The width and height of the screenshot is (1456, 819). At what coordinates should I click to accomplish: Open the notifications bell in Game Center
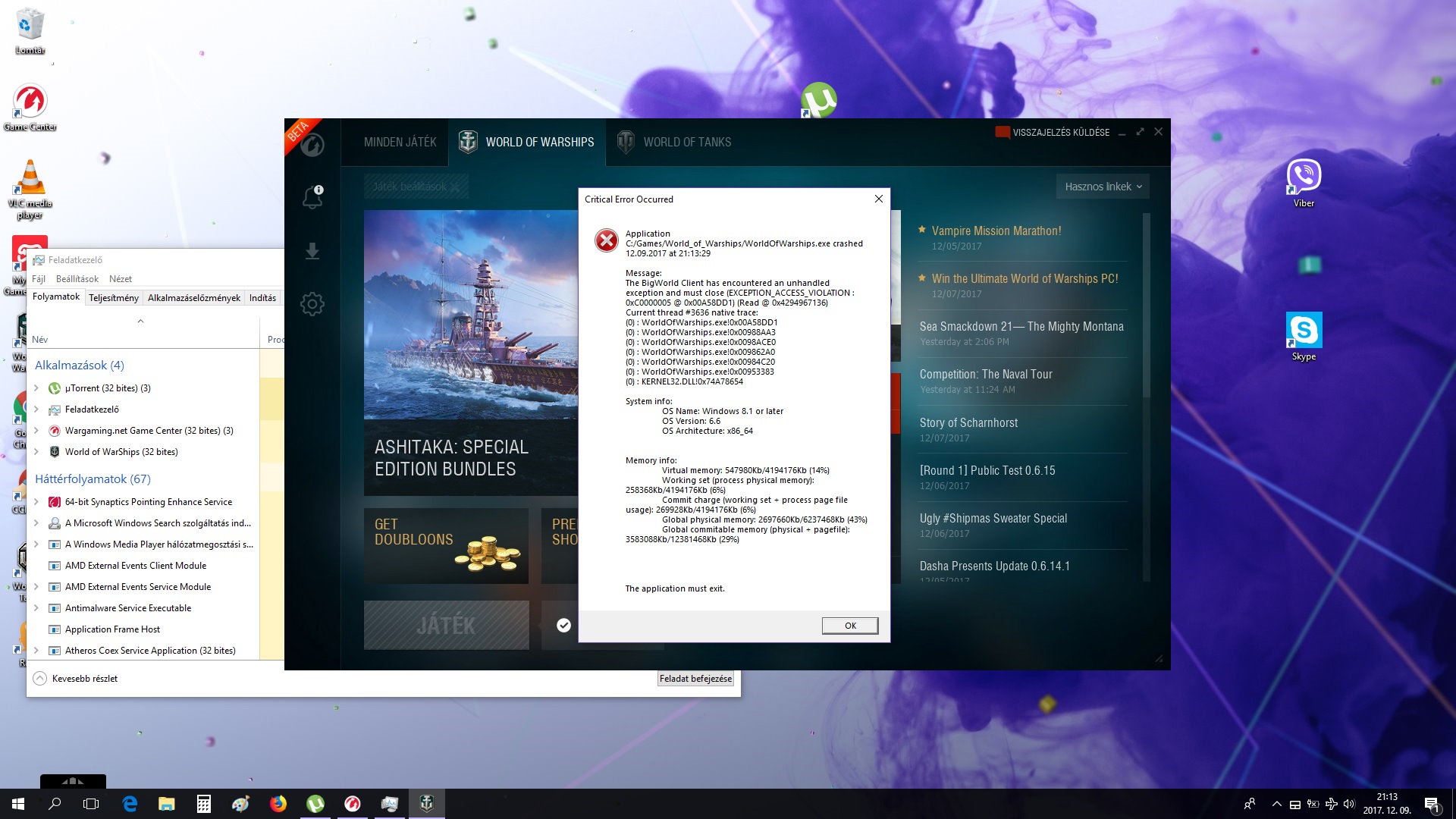pyautogui.click(x=312, y=197)
